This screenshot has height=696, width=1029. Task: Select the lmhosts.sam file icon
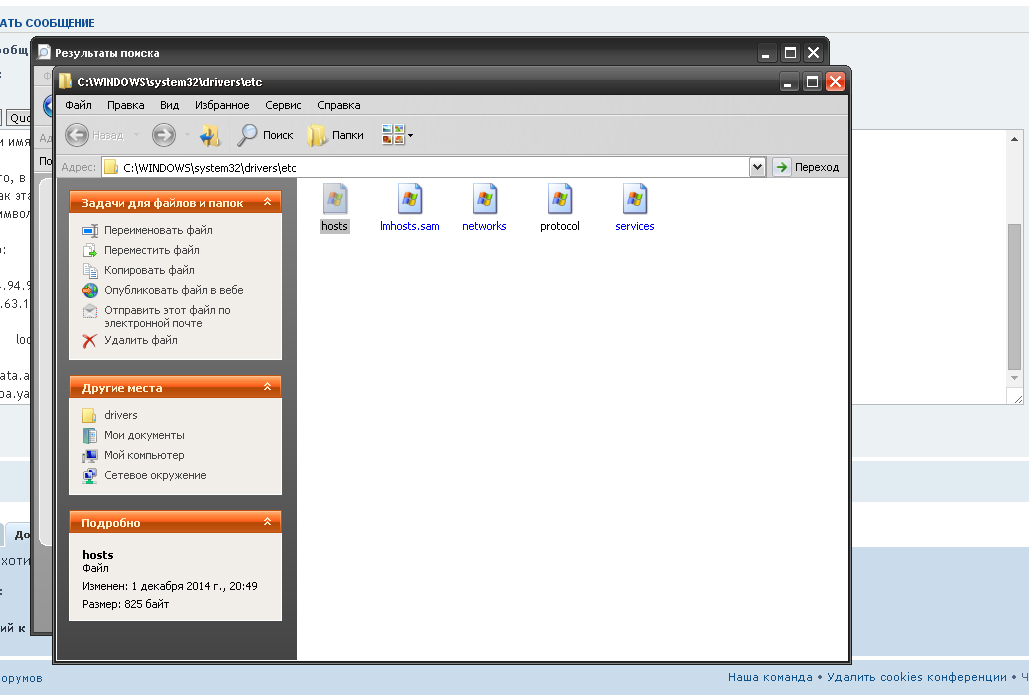click(x=409, y=200)
